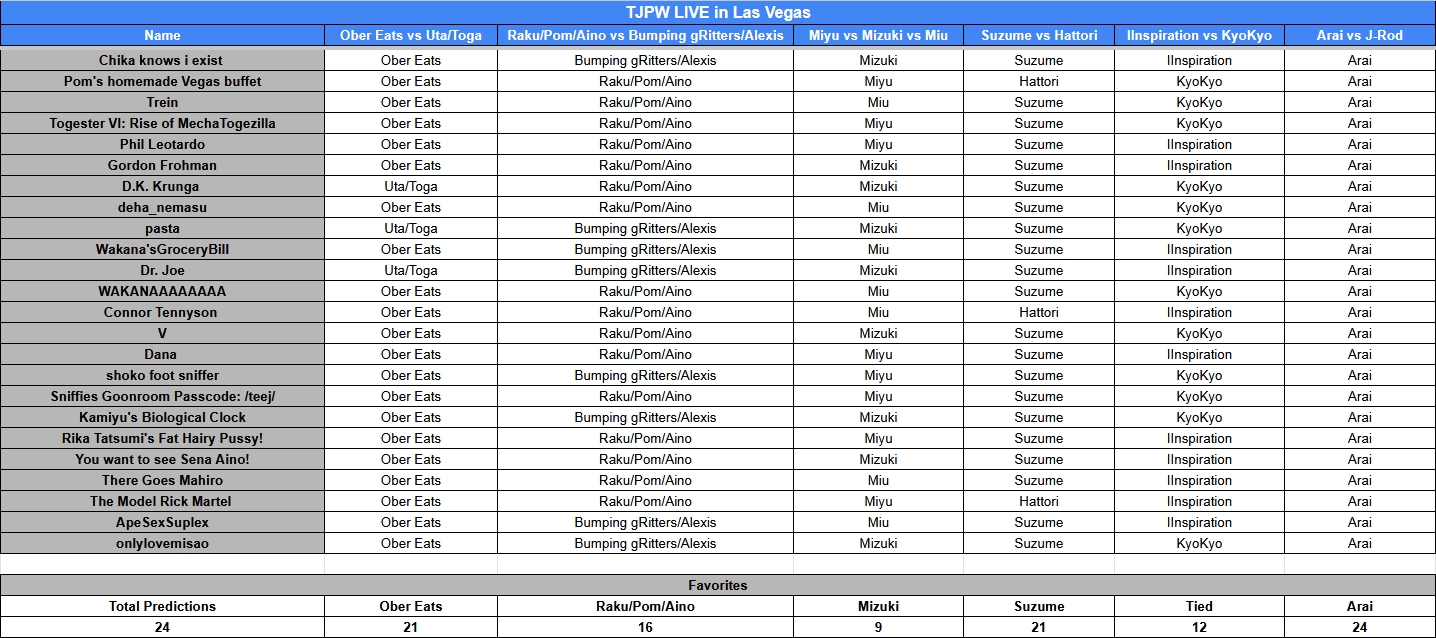Click the 'shoko foot sniffer' name cell

pos(162,375)
